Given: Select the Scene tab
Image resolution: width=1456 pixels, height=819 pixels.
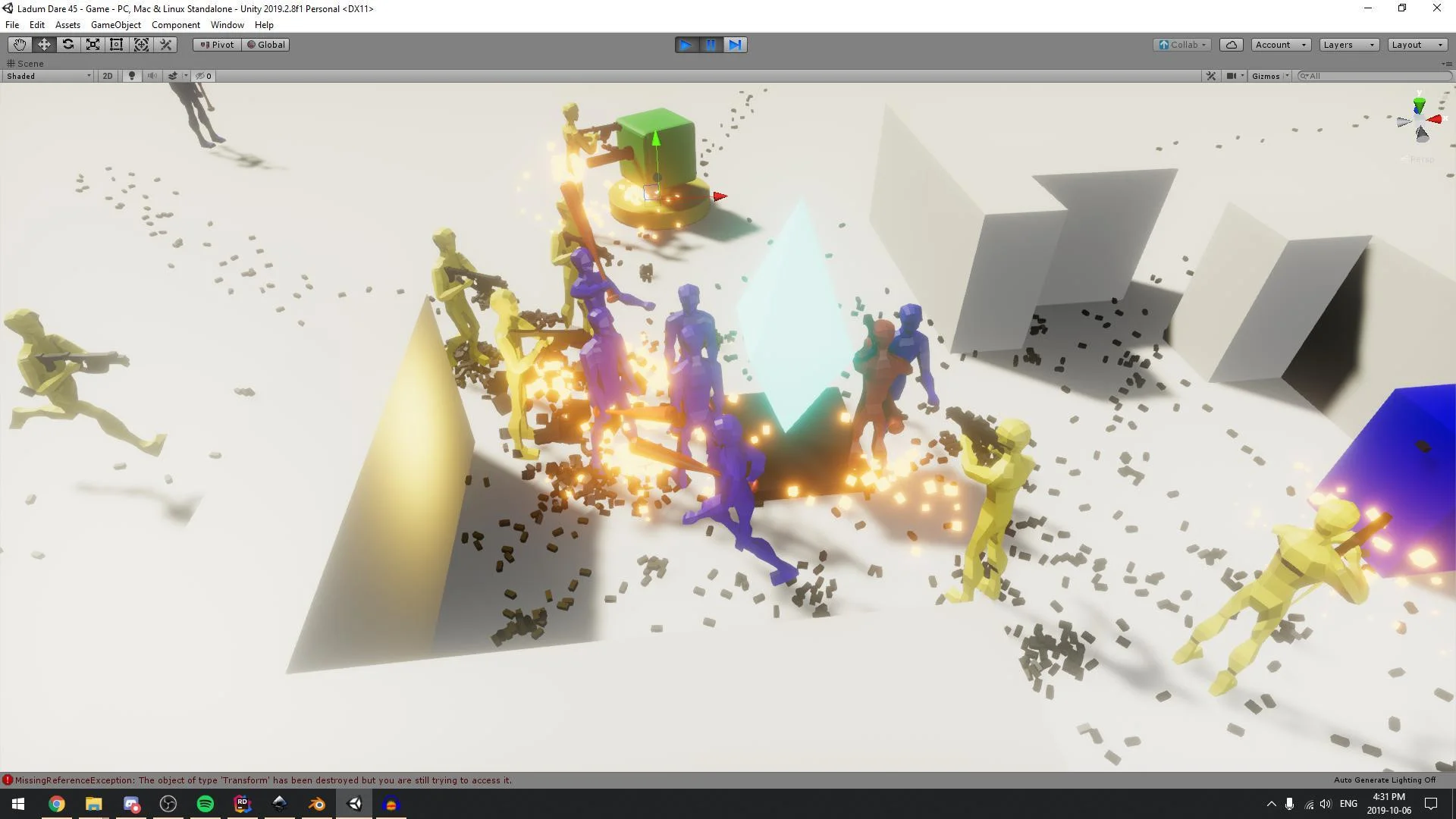Looking at the screenshot, I should [25, 64].
